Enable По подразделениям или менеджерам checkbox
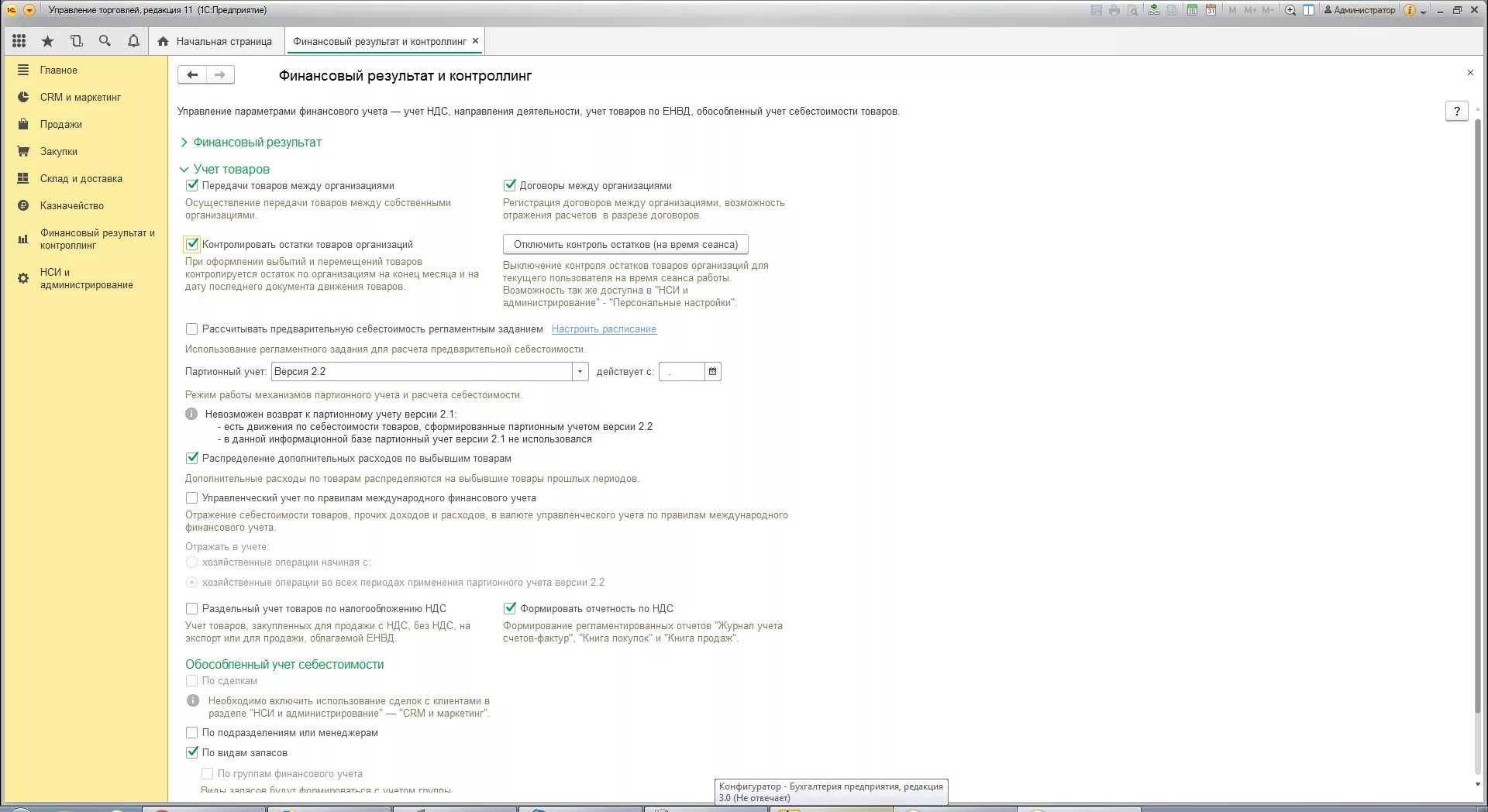 click(192, 732)
